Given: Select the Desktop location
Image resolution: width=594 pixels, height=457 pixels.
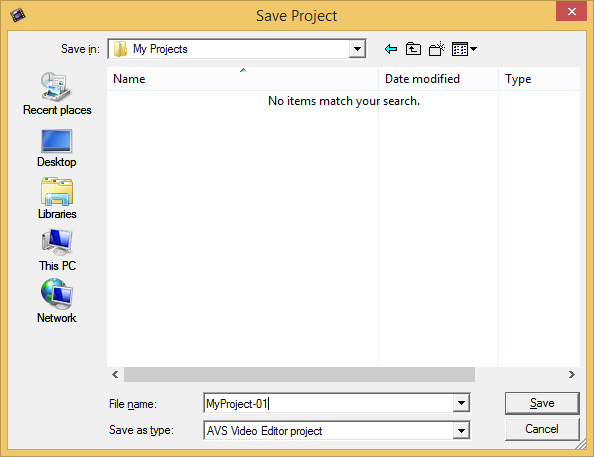Looking at the screenshot, I should (57, 149).
